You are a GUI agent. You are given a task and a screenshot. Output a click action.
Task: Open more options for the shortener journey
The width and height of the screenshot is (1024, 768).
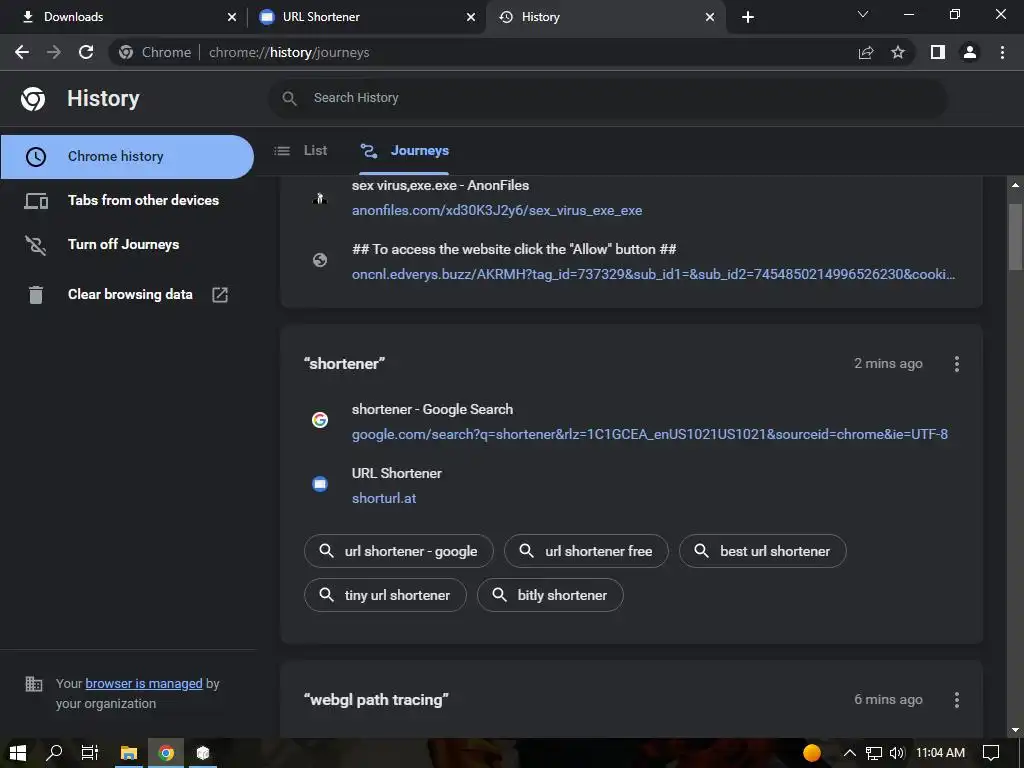pyautogui.click(x=957, y=364)
